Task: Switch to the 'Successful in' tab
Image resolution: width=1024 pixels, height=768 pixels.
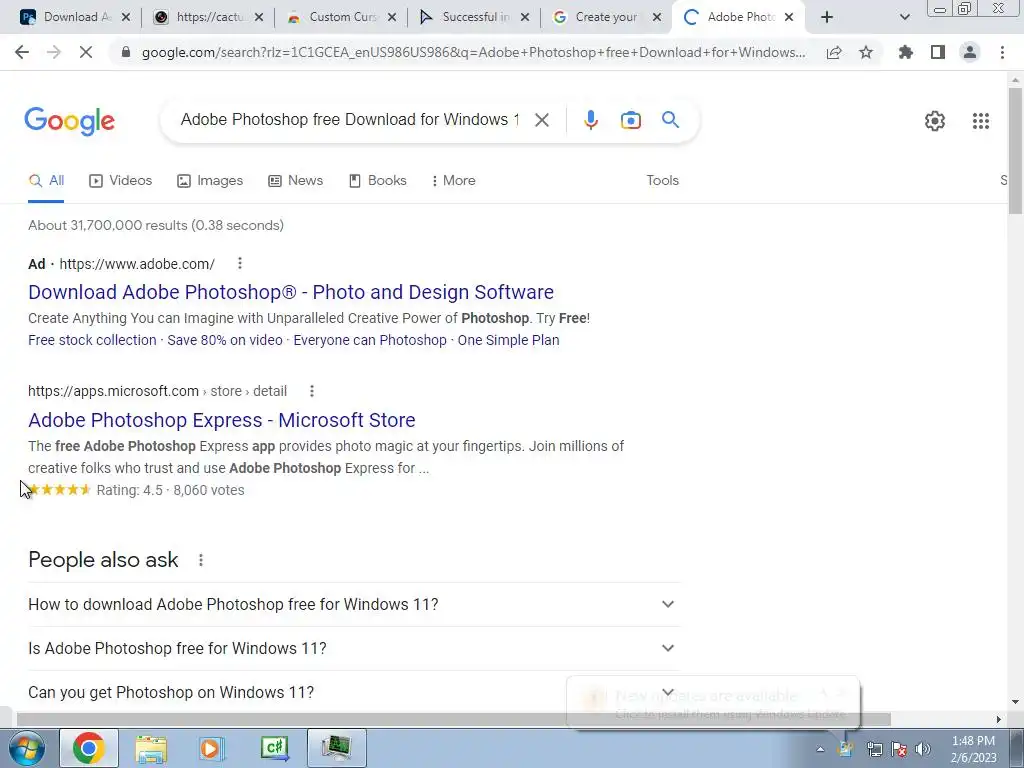Action: (472, 17)
